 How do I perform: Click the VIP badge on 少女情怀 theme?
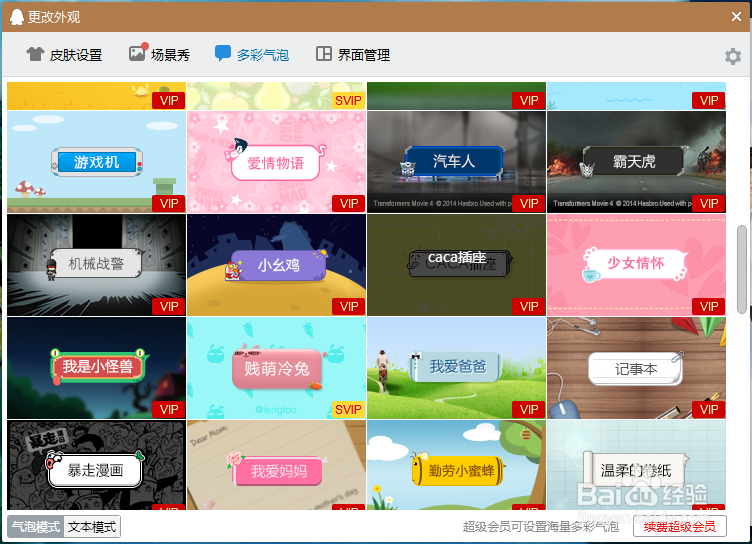(709, 307)
